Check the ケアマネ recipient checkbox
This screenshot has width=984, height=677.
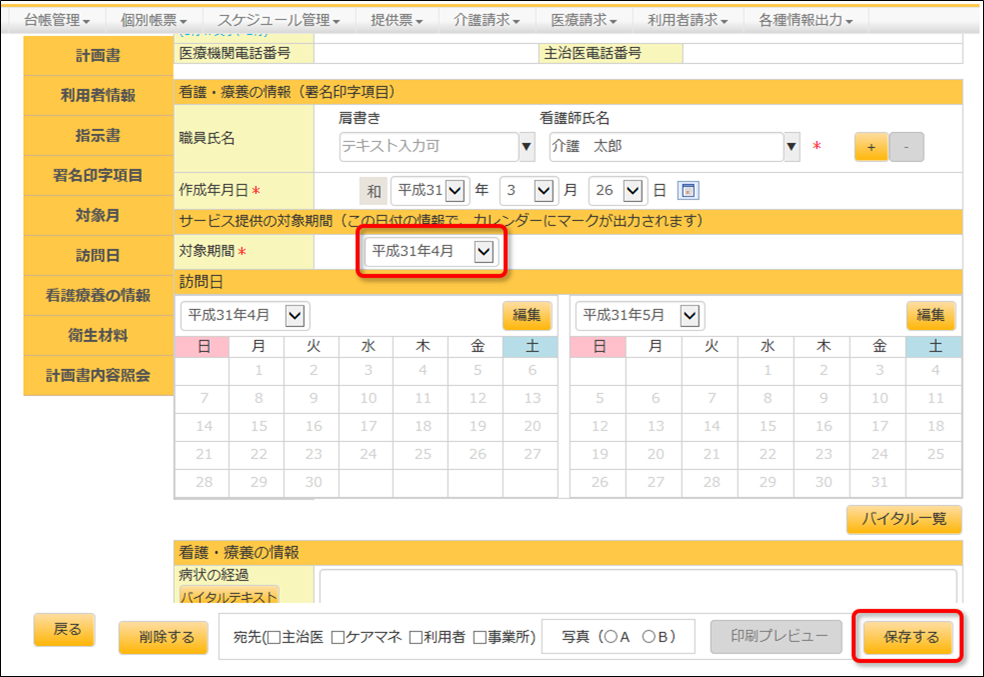[338, 637]
